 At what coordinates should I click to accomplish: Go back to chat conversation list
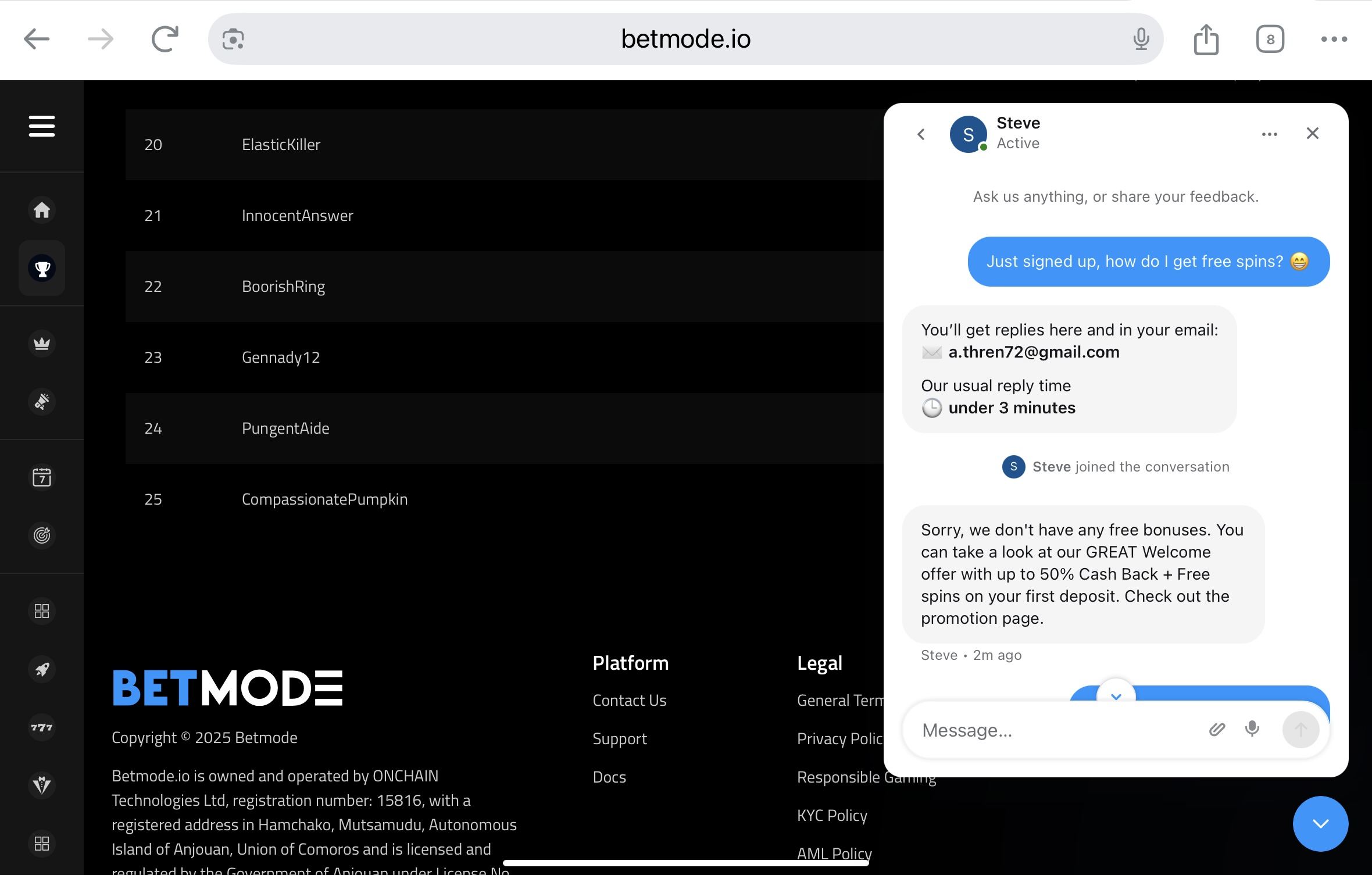coord(921,134)
